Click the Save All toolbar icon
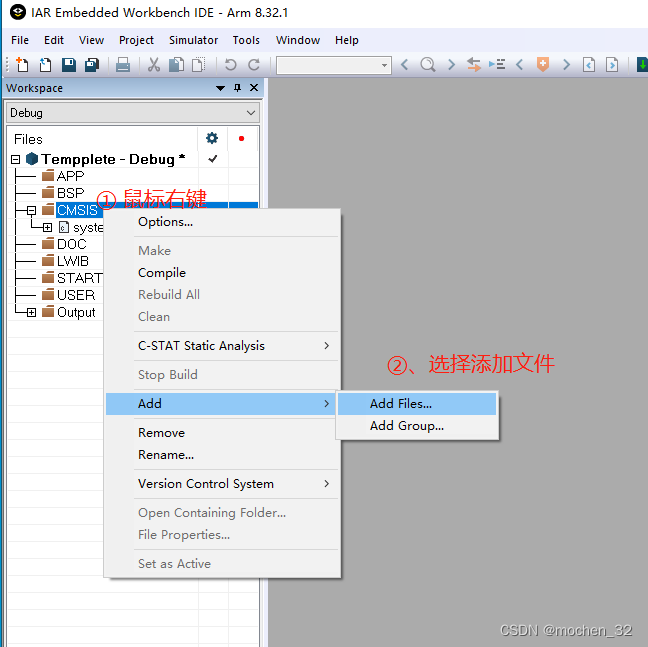This screenshot has width=648, height=647. pyautogui.click(x=92, y=65)
